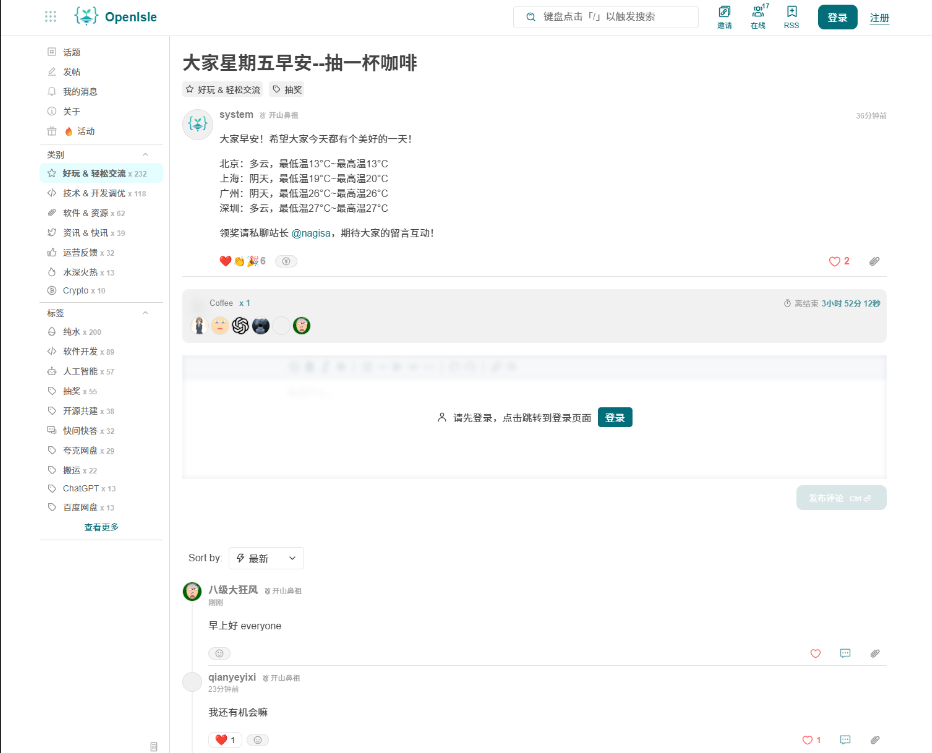The height and width of the screenshot is (753, 932).
Task: Reply to the qianyeyixi comment
Action: tap(845, 740)
